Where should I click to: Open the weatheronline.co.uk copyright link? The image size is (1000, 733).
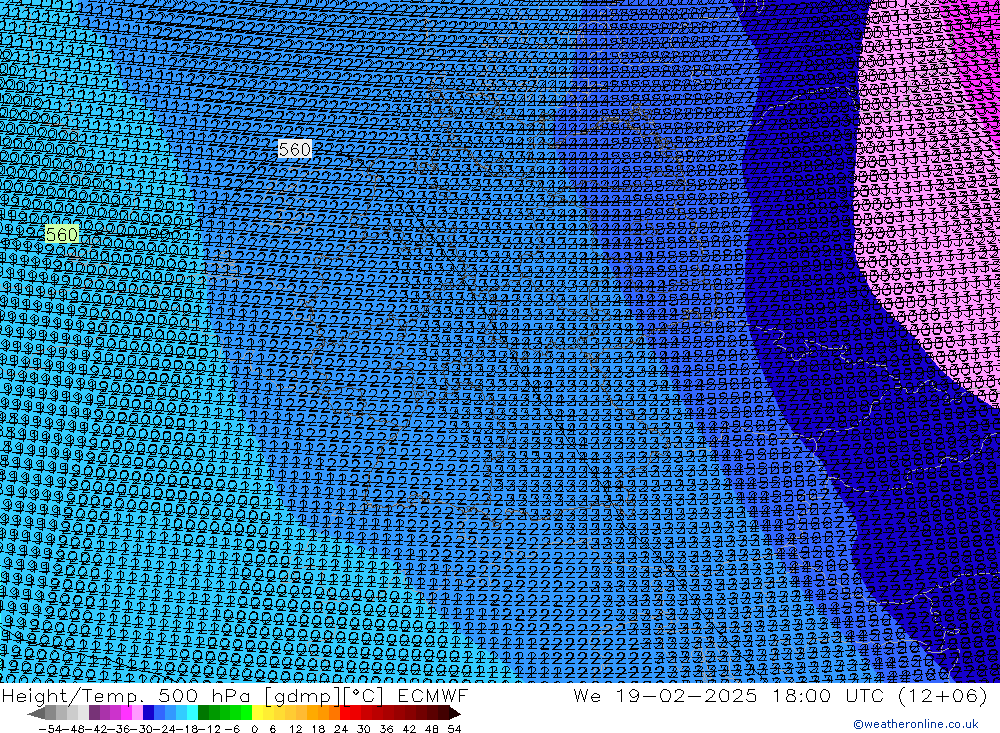(916, 724)
